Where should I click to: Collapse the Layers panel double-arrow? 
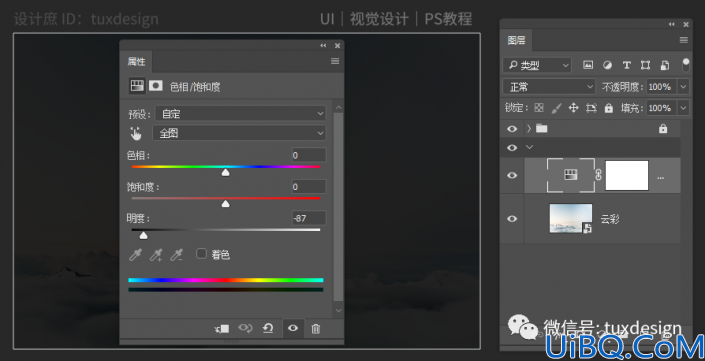click(672, 24)
